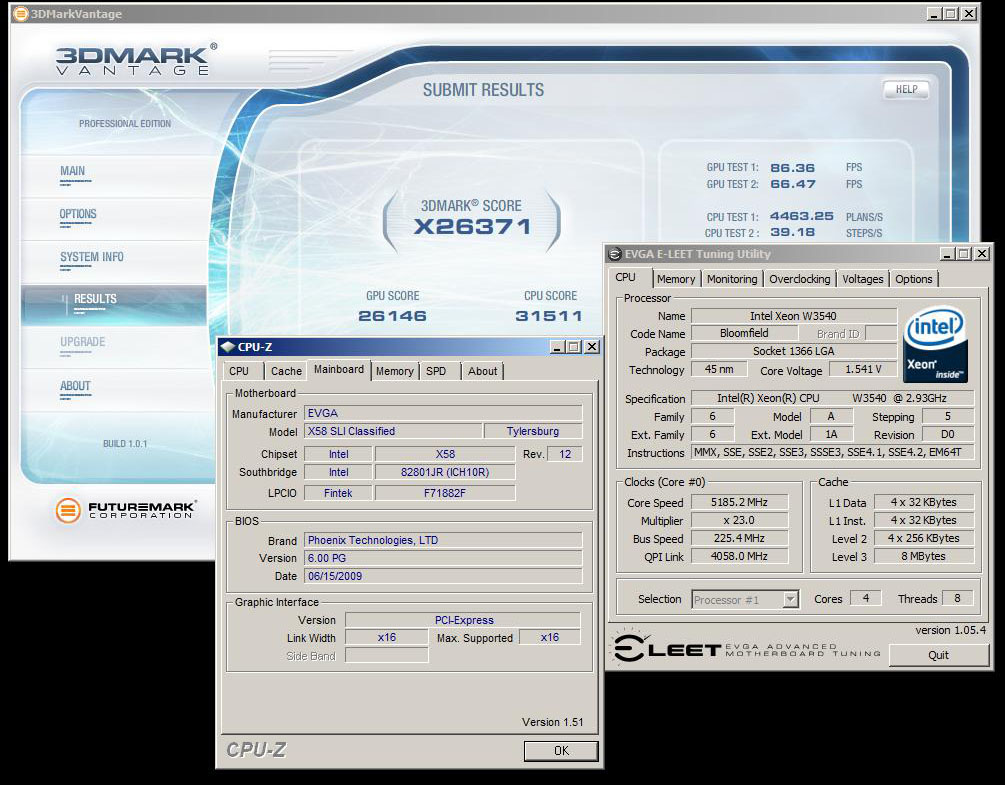Close the 3DMark Vantage window

point(969,13)
